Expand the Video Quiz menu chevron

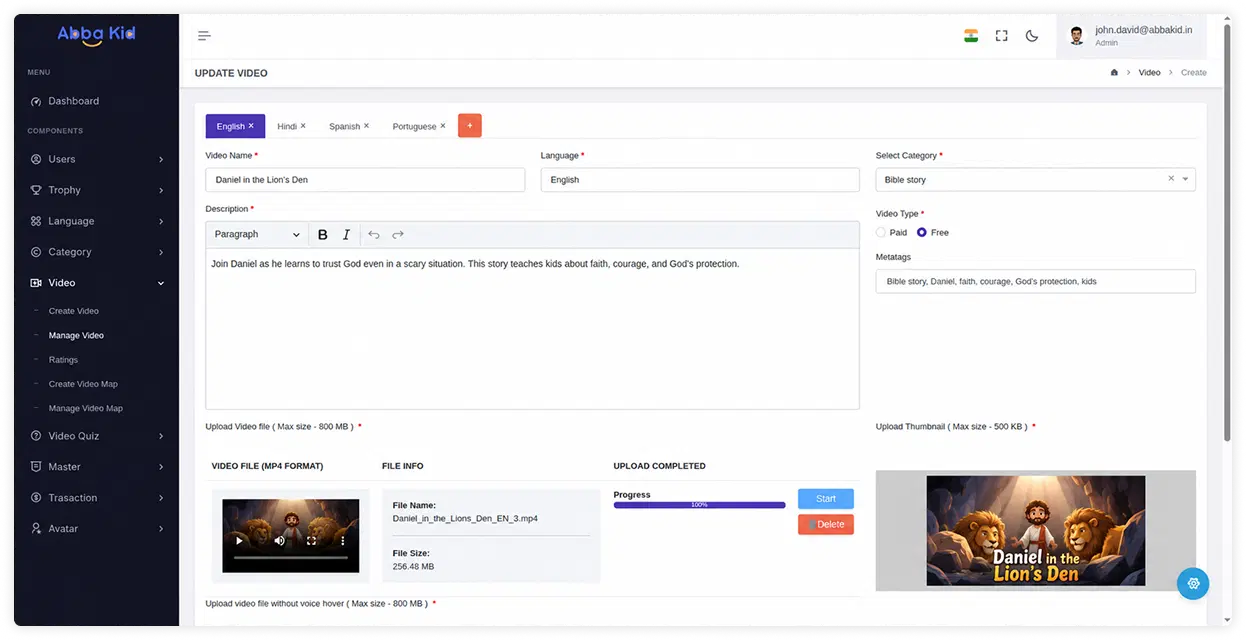pos(161,436)
